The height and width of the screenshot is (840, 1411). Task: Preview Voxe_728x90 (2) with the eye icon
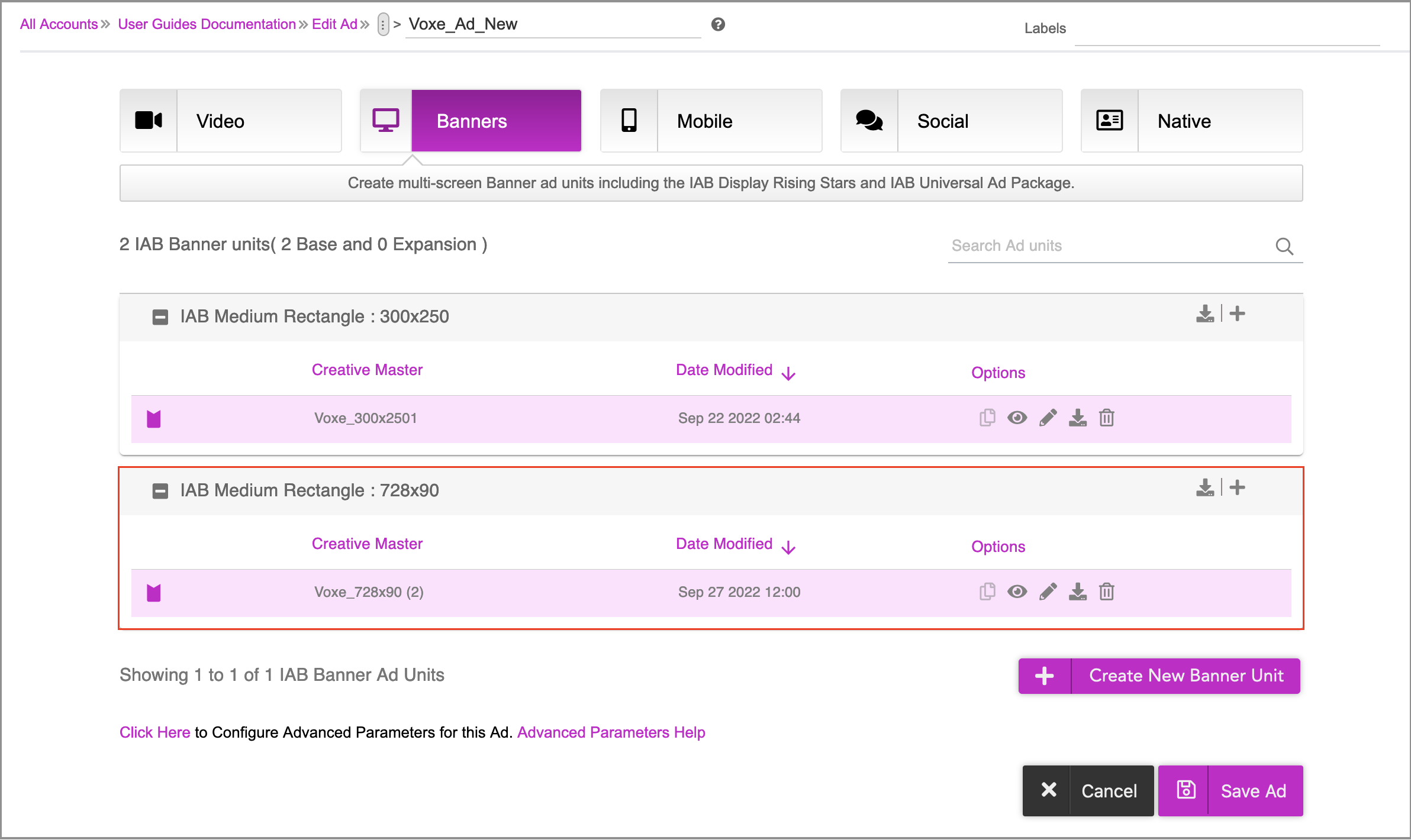(x=1017, y=592)
